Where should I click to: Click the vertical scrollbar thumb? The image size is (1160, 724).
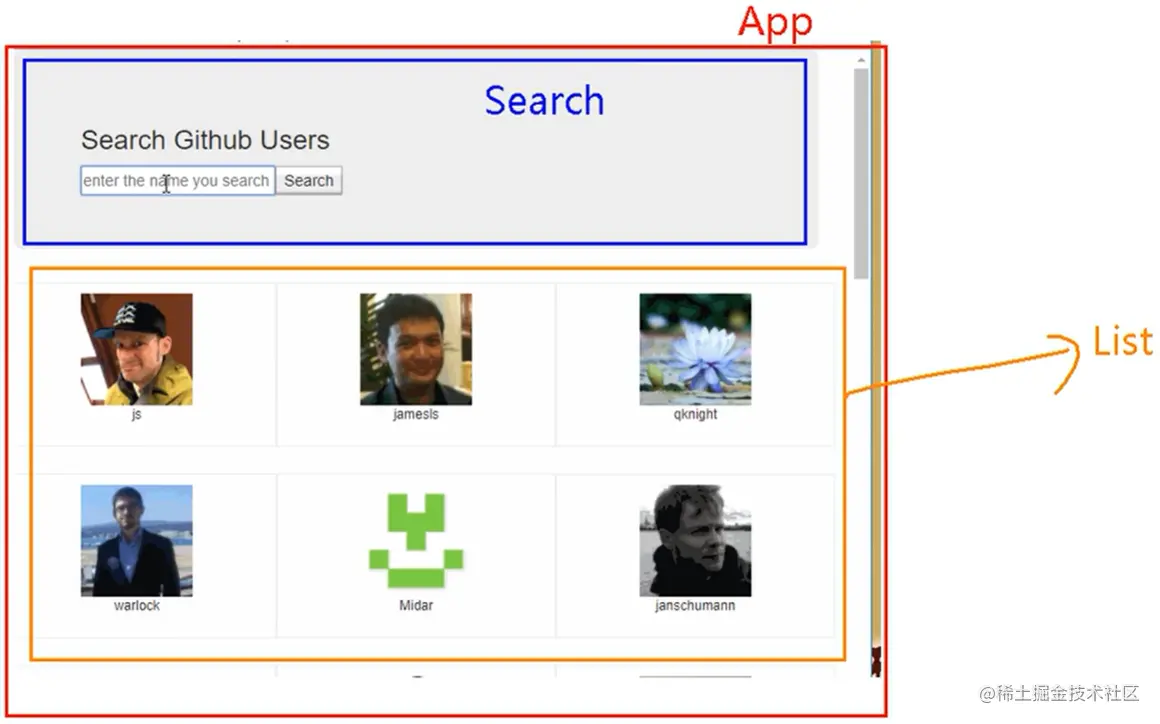coord(861,174)
